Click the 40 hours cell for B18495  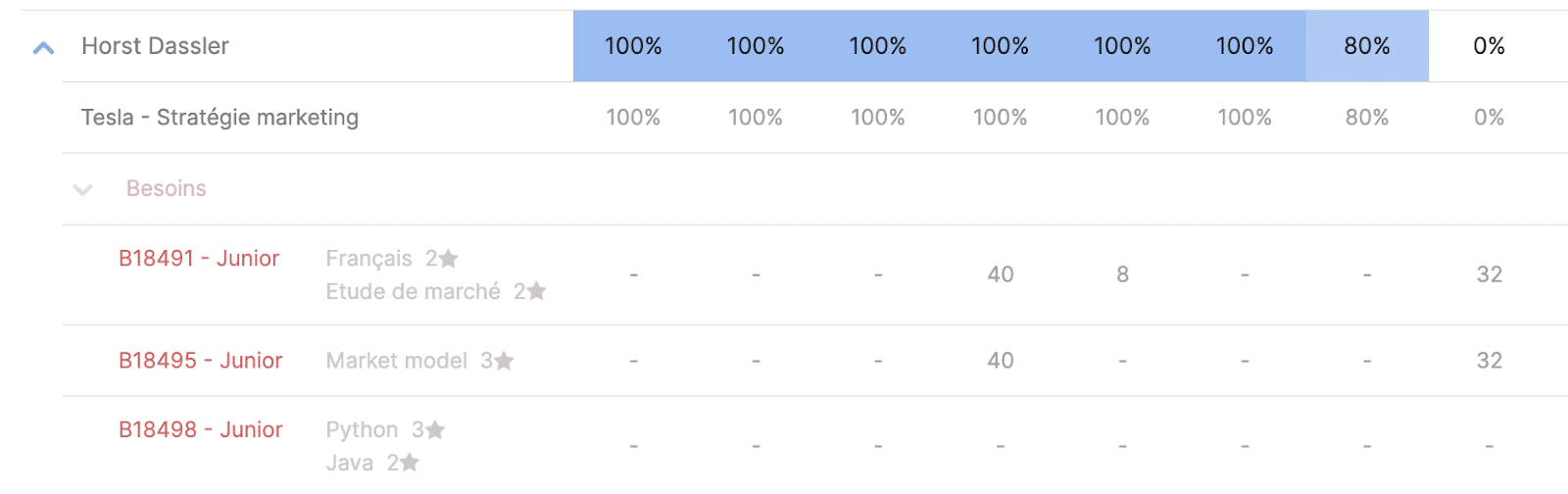(x=1001, y=361)
